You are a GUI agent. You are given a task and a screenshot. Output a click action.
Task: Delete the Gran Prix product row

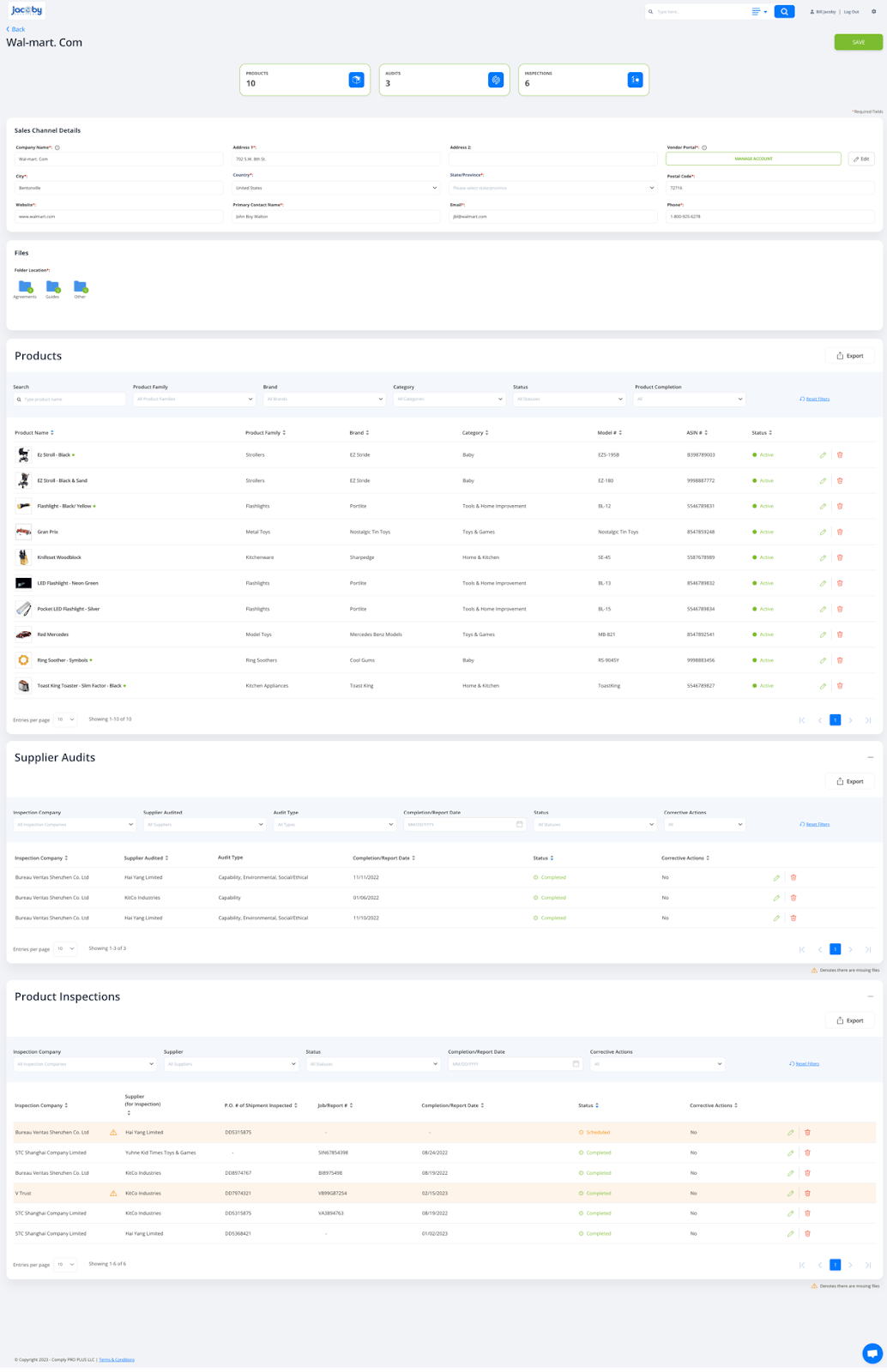[840, 533]
